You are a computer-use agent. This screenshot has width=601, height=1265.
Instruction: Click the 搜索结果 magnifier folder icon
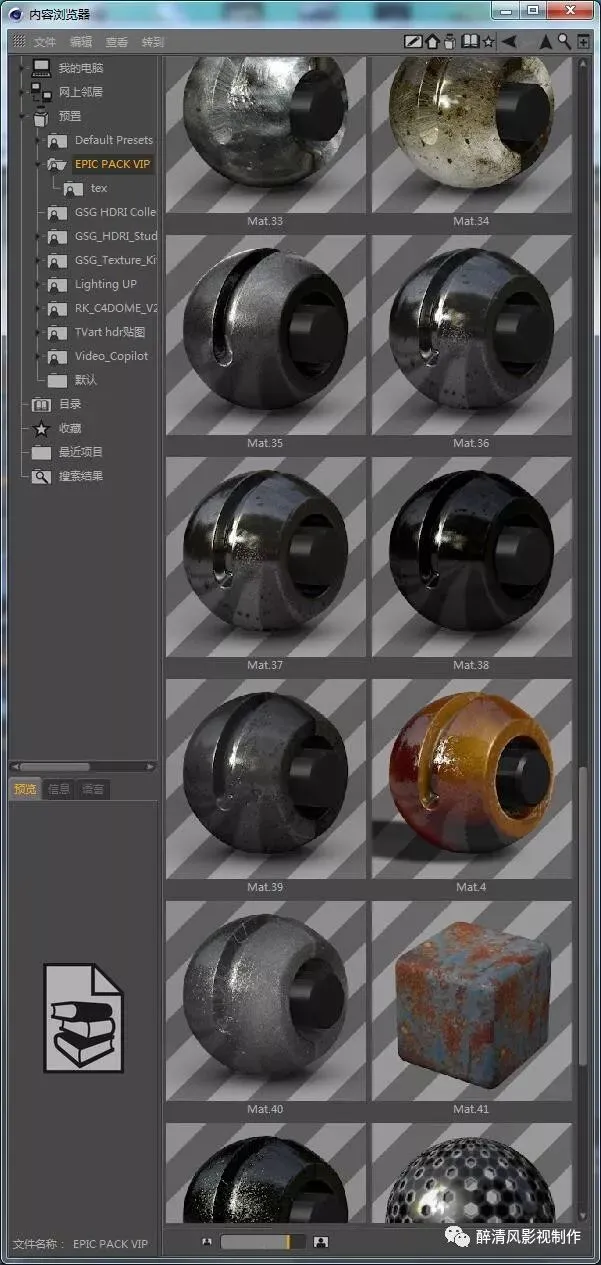(41, 476)
